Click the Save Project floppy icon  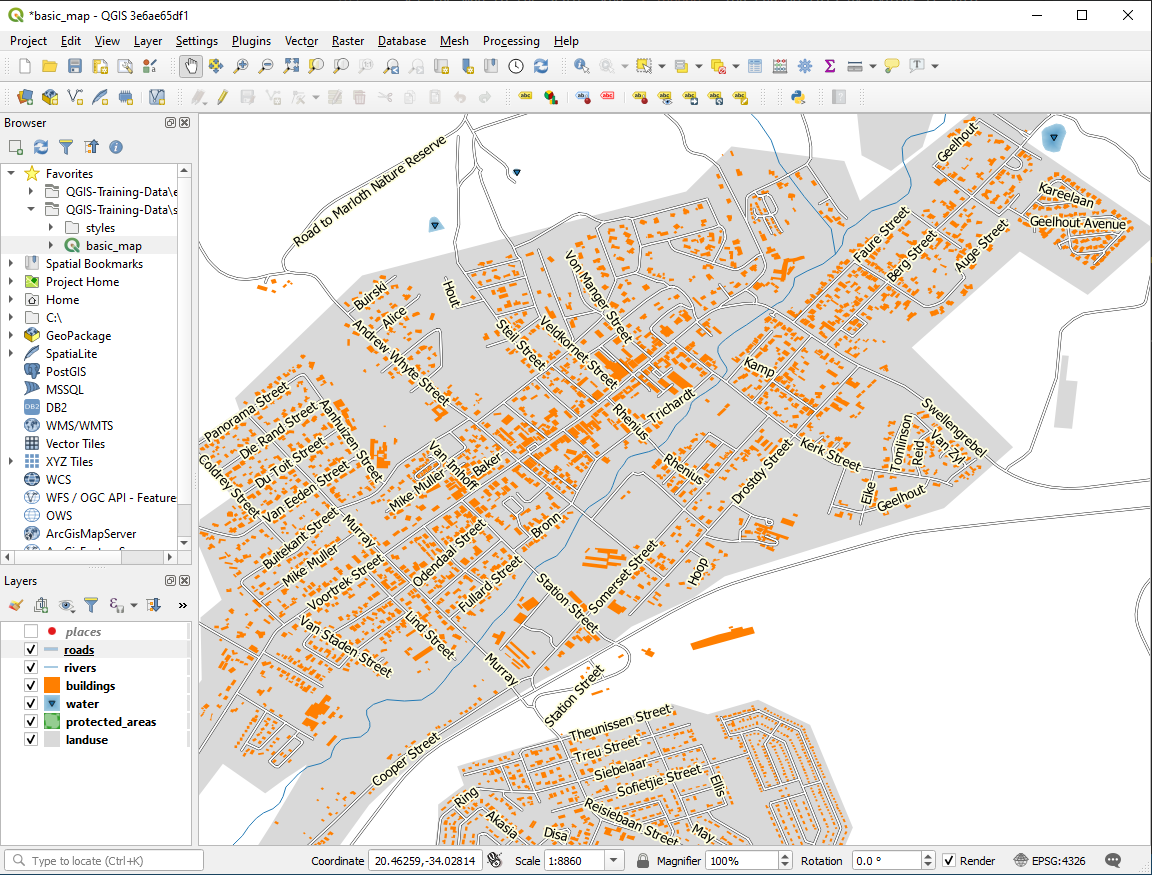point(75,66)
